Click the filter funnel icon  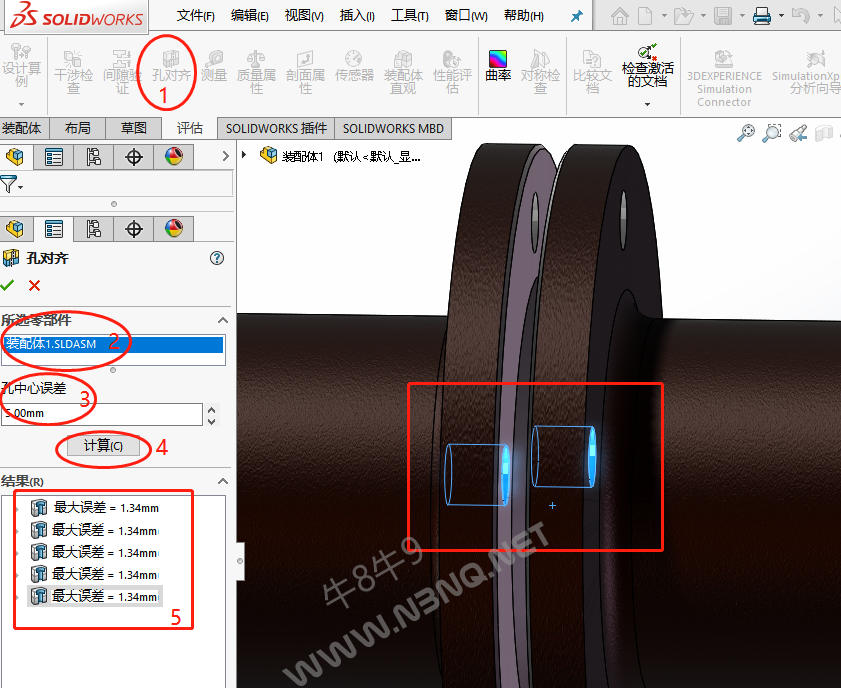(9, 183)
